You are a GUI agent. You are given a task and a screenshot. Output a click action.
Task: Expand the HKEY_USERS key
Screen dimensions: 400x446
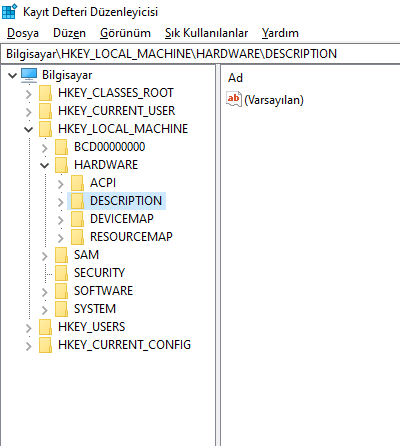point(29,328)
